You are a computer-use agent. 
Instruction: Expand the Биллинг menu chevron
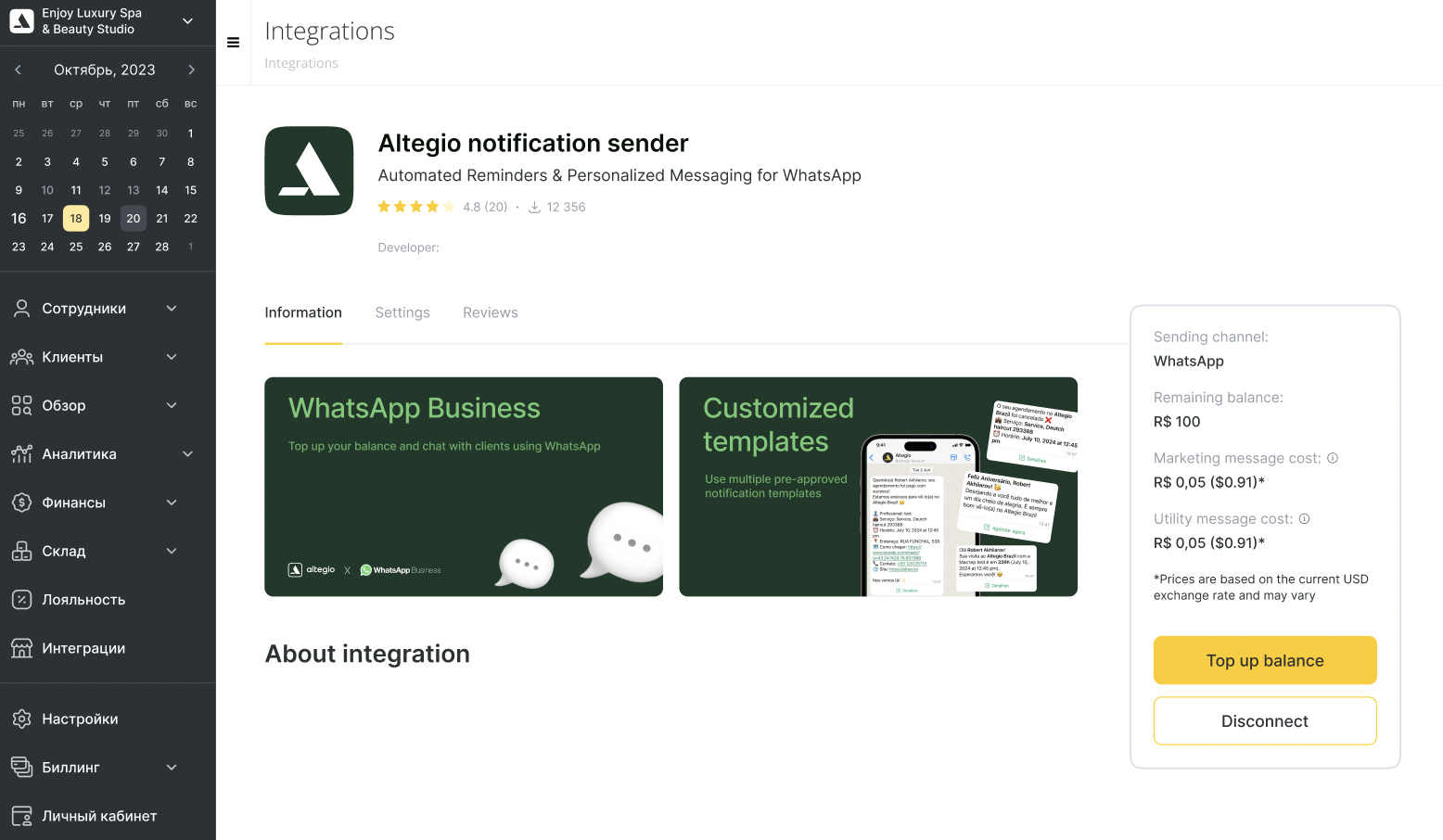coord(172,768)
